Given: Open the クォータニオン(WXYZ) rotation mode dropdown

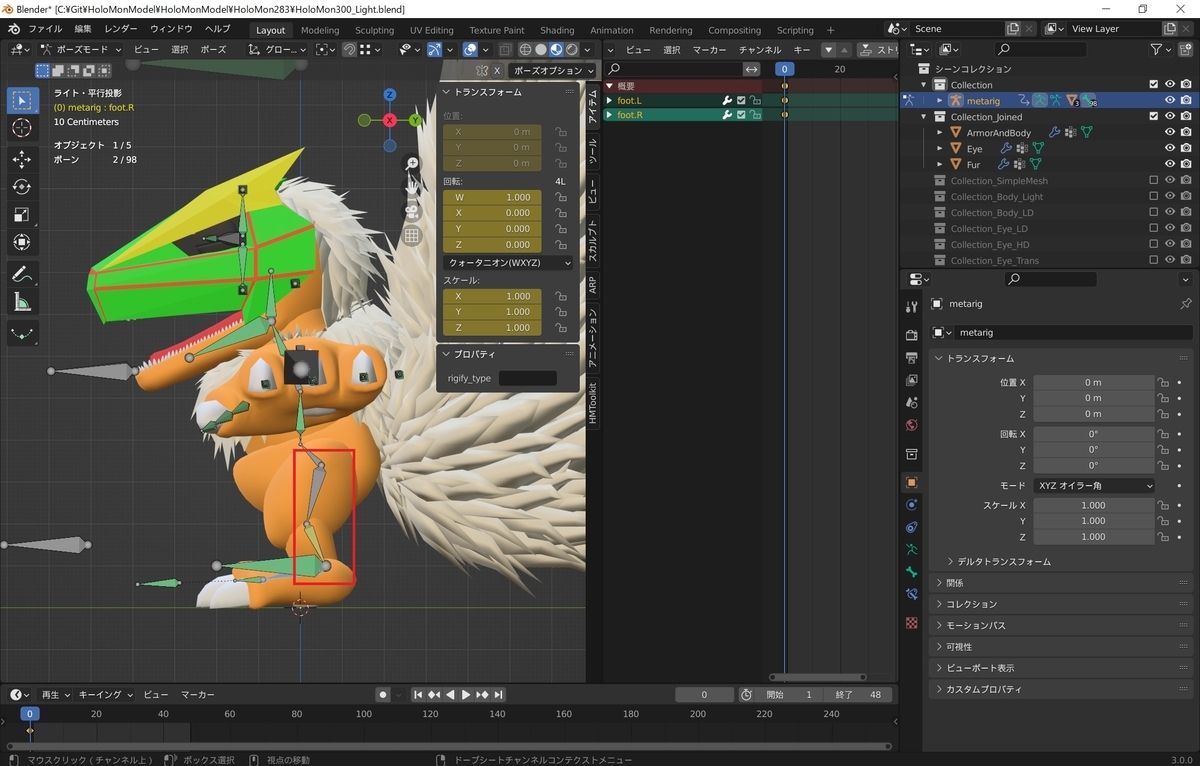Looking at the screenshot, I should click(x=508, y=263).
